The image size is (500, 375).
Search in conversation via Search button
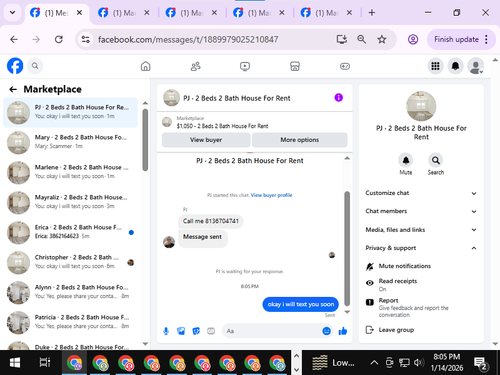pyautogui.click(x=436, y=161)
